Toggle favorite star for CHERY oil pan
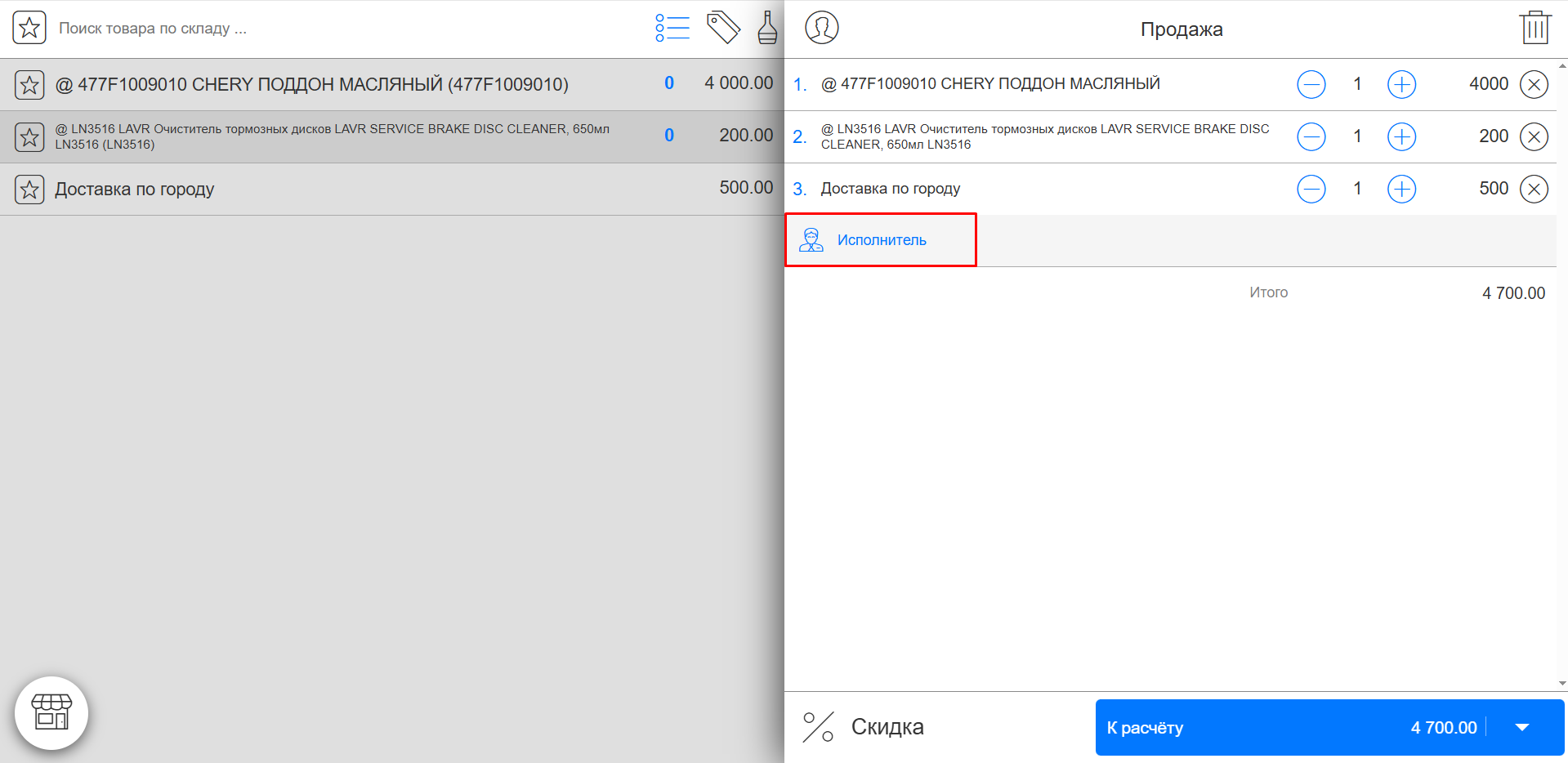 (29, 84)
